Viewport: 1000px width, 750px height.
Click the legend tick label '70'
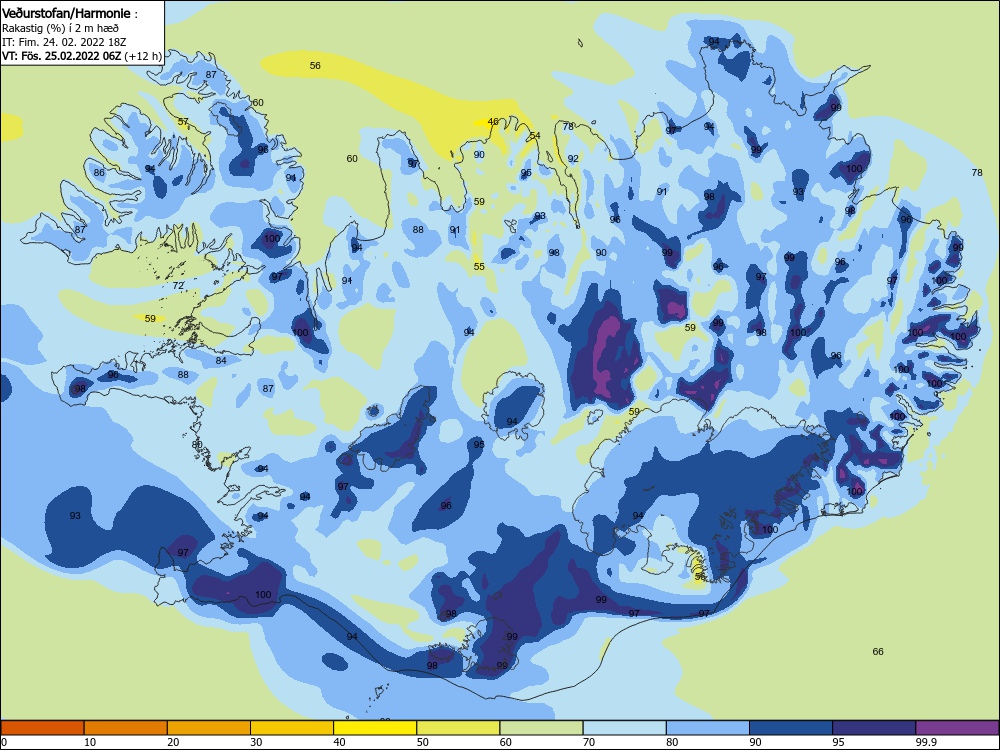589,742
